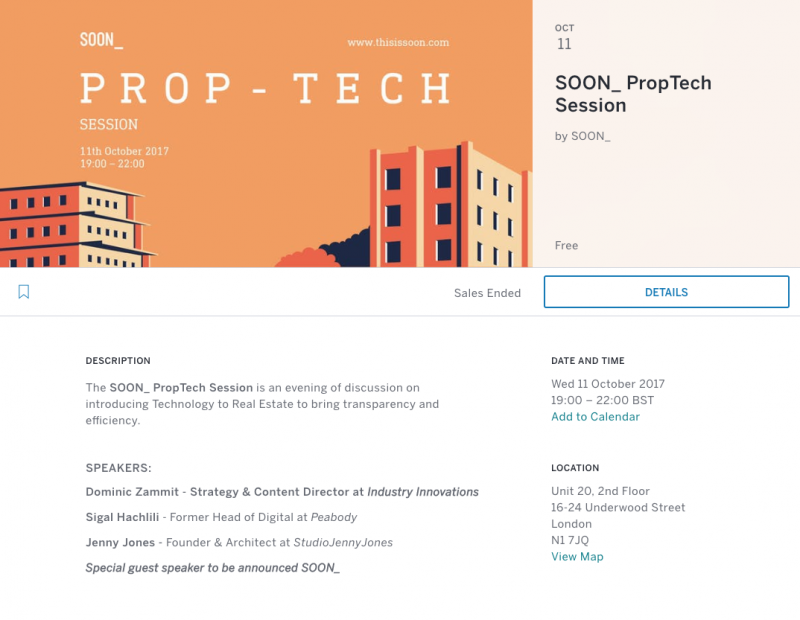Click the www.thisissoon.com link on the banner
800x620 pixels.
pyautogui.click(x=399, y=43)
